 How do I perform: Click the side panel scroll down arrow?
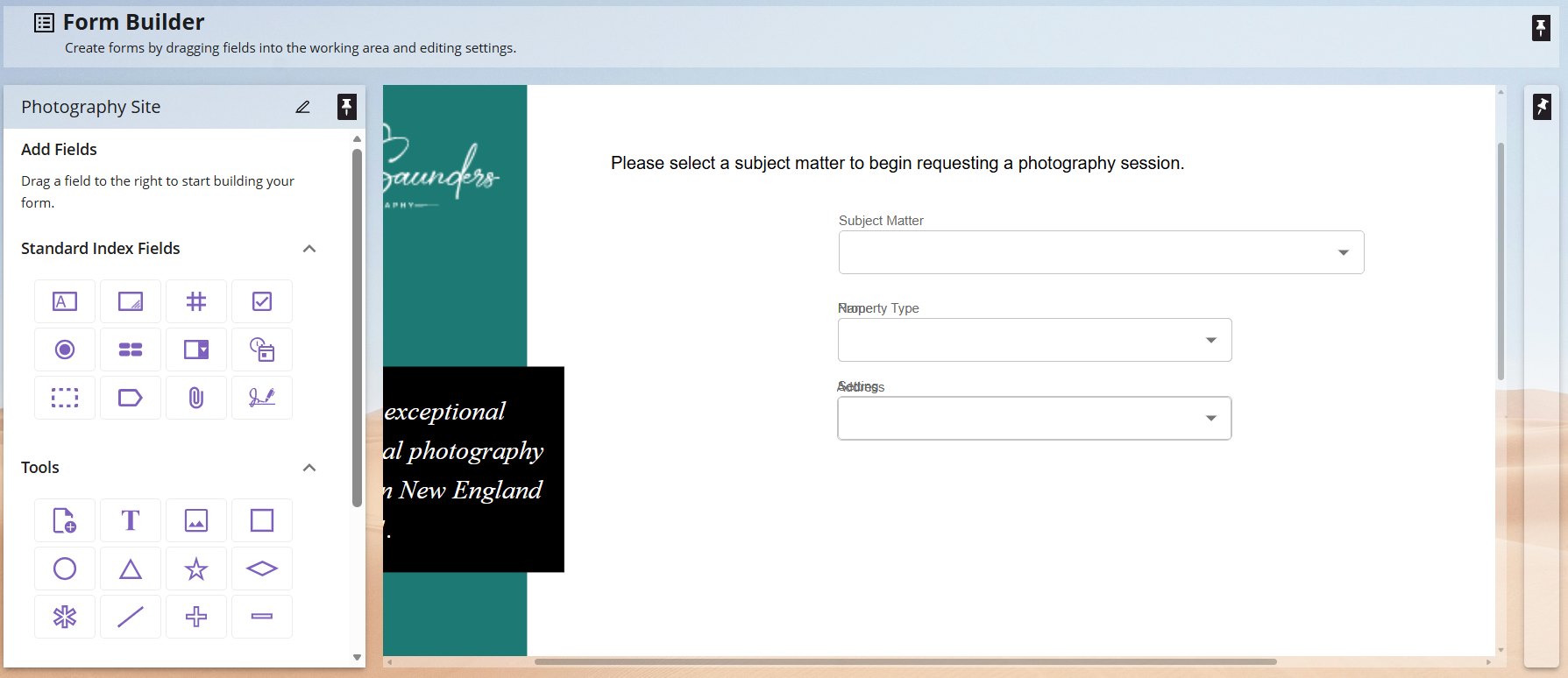pos(357,657)
